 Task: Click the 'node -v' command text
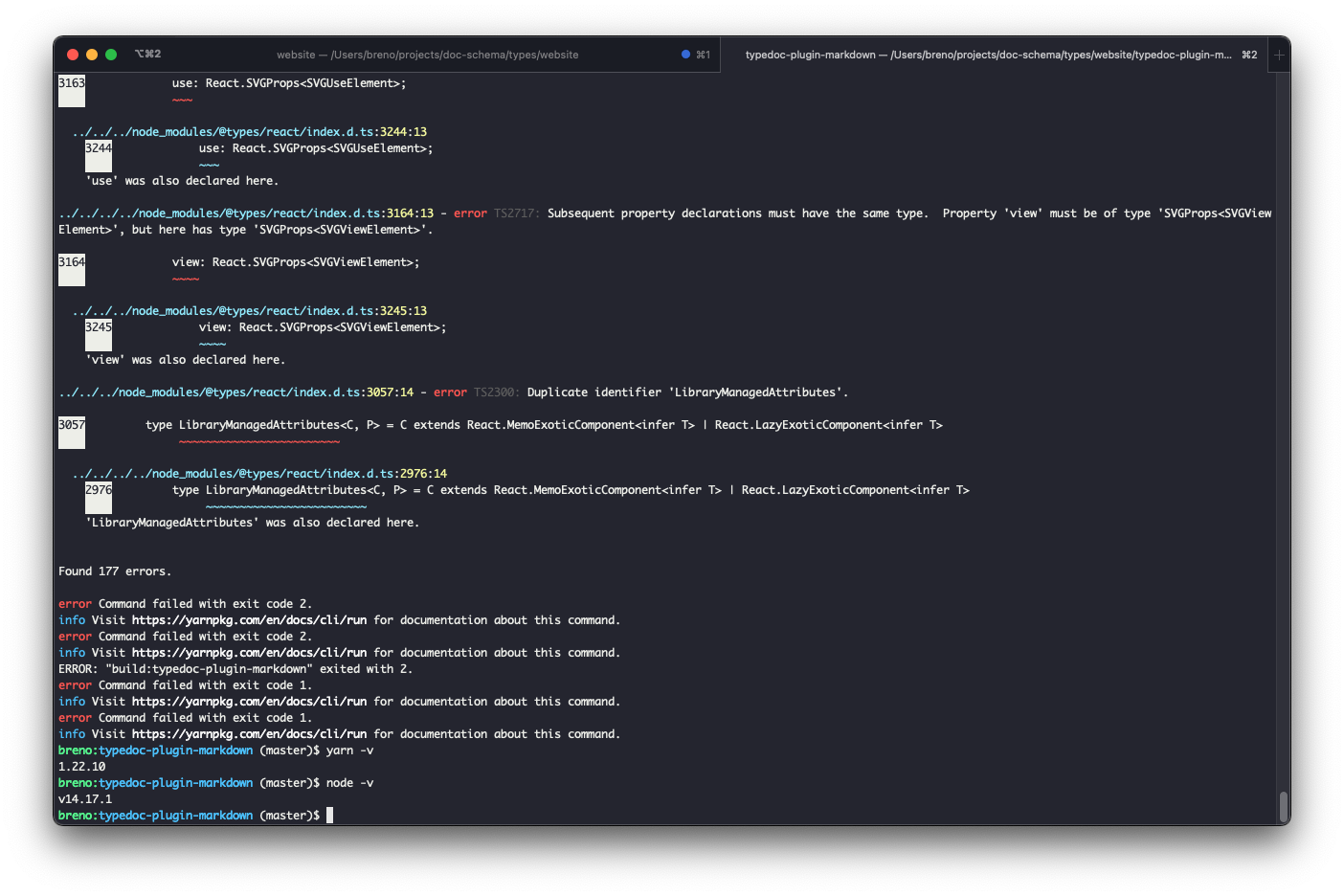coord(349,783)
